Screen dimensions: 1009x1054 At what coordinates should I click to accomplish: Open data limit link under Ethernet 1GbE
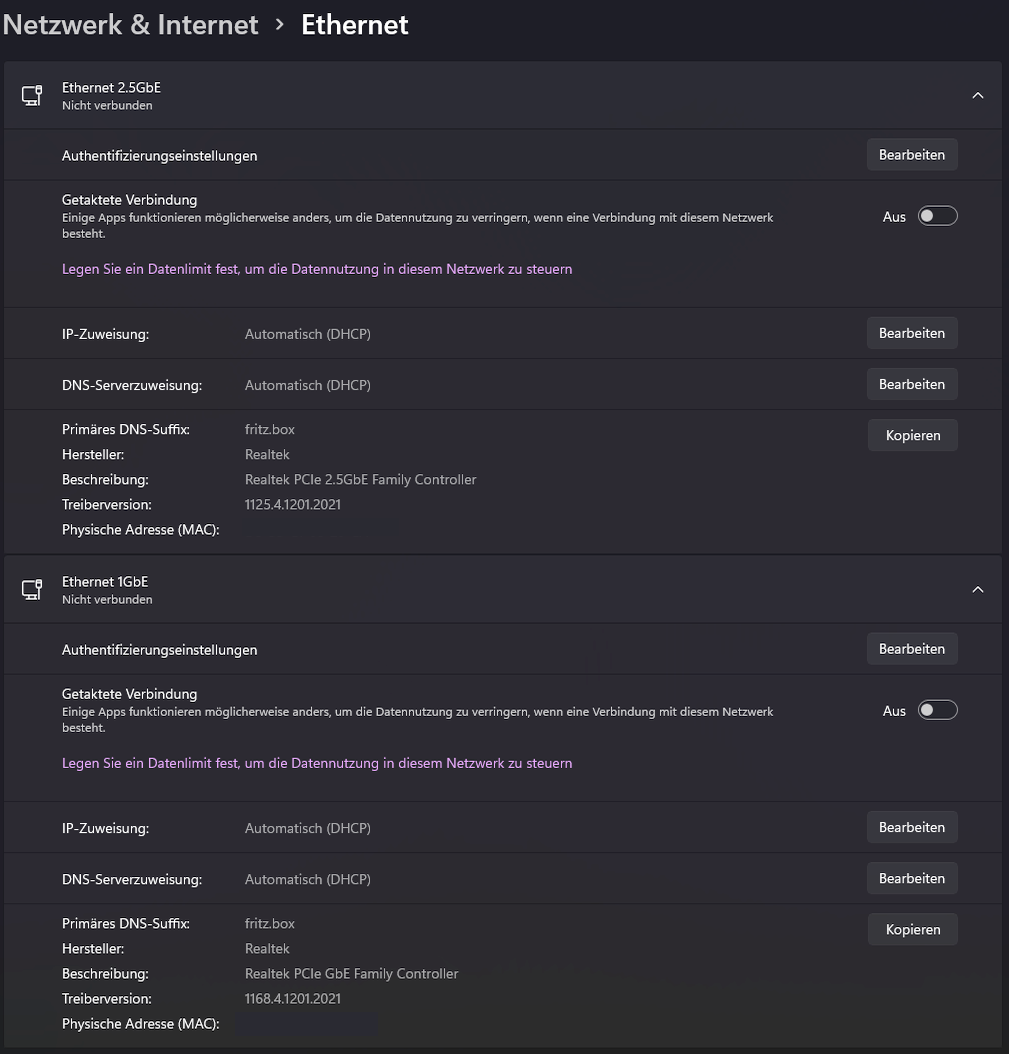[x=317, y=763]
